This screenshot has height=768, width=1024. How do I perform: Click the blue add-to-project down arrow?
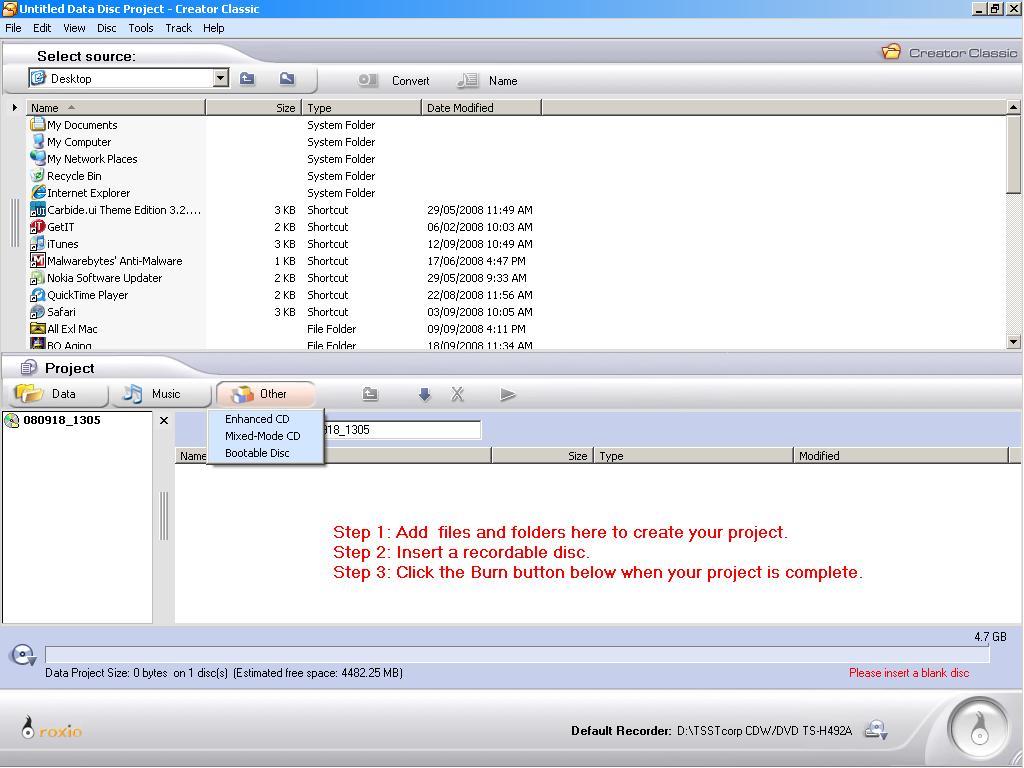[x=424, y=394]
